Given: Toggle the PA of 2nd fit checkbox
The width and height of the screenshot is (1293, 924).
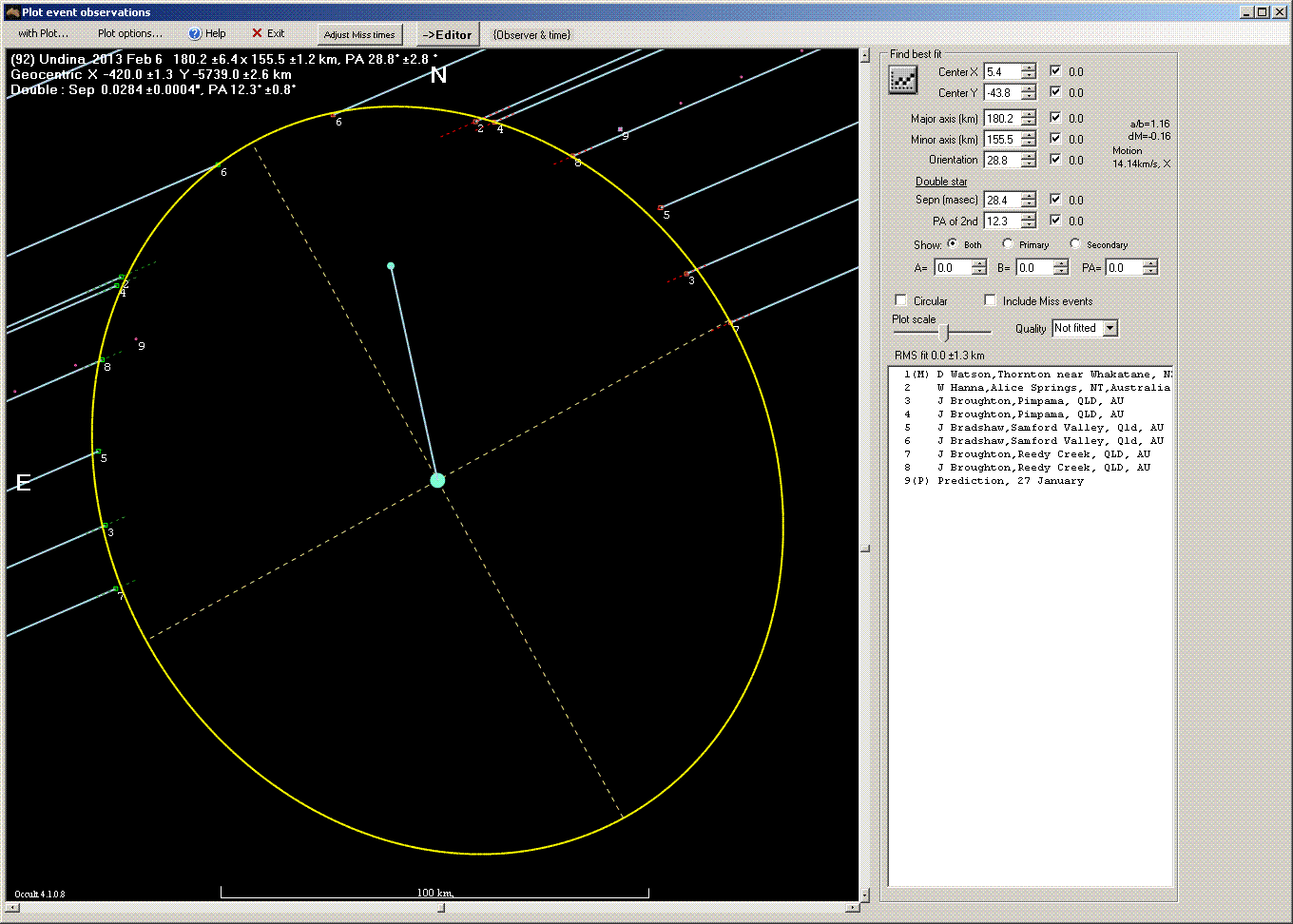Looking at the screenshot, I should point(1055,220).
